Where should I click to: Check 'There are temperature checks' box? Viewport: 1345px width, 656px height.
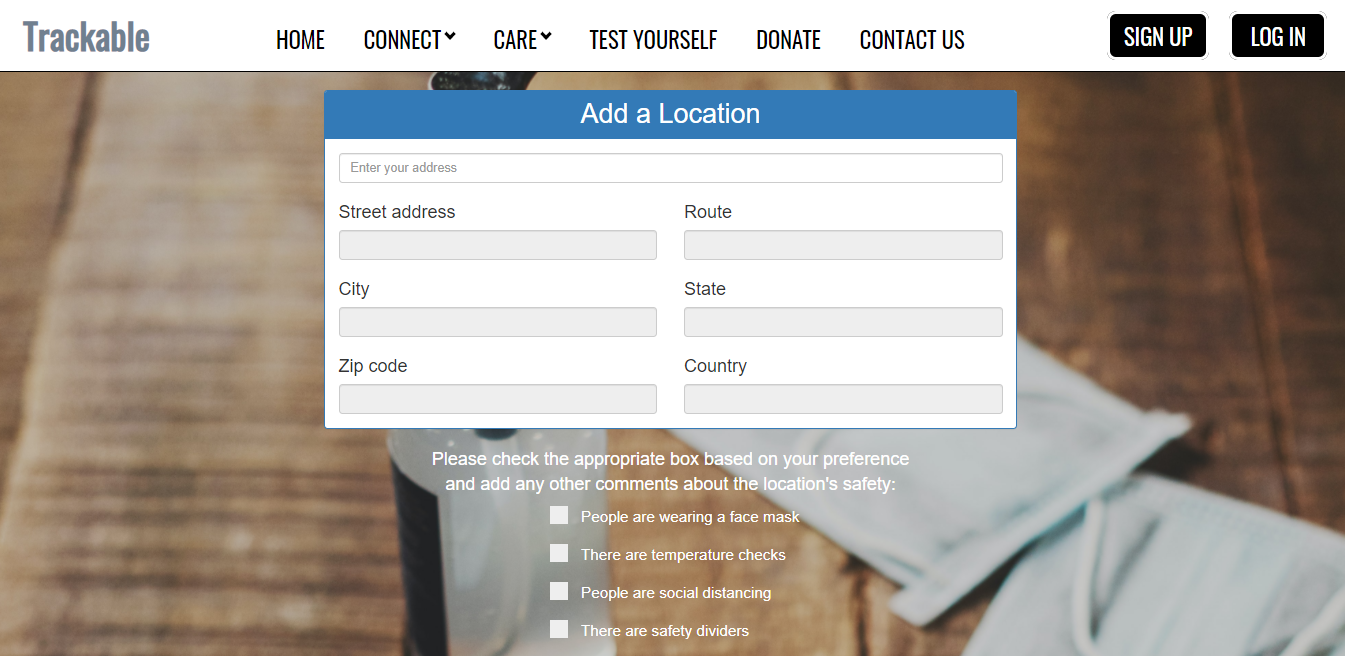point(559,553)
